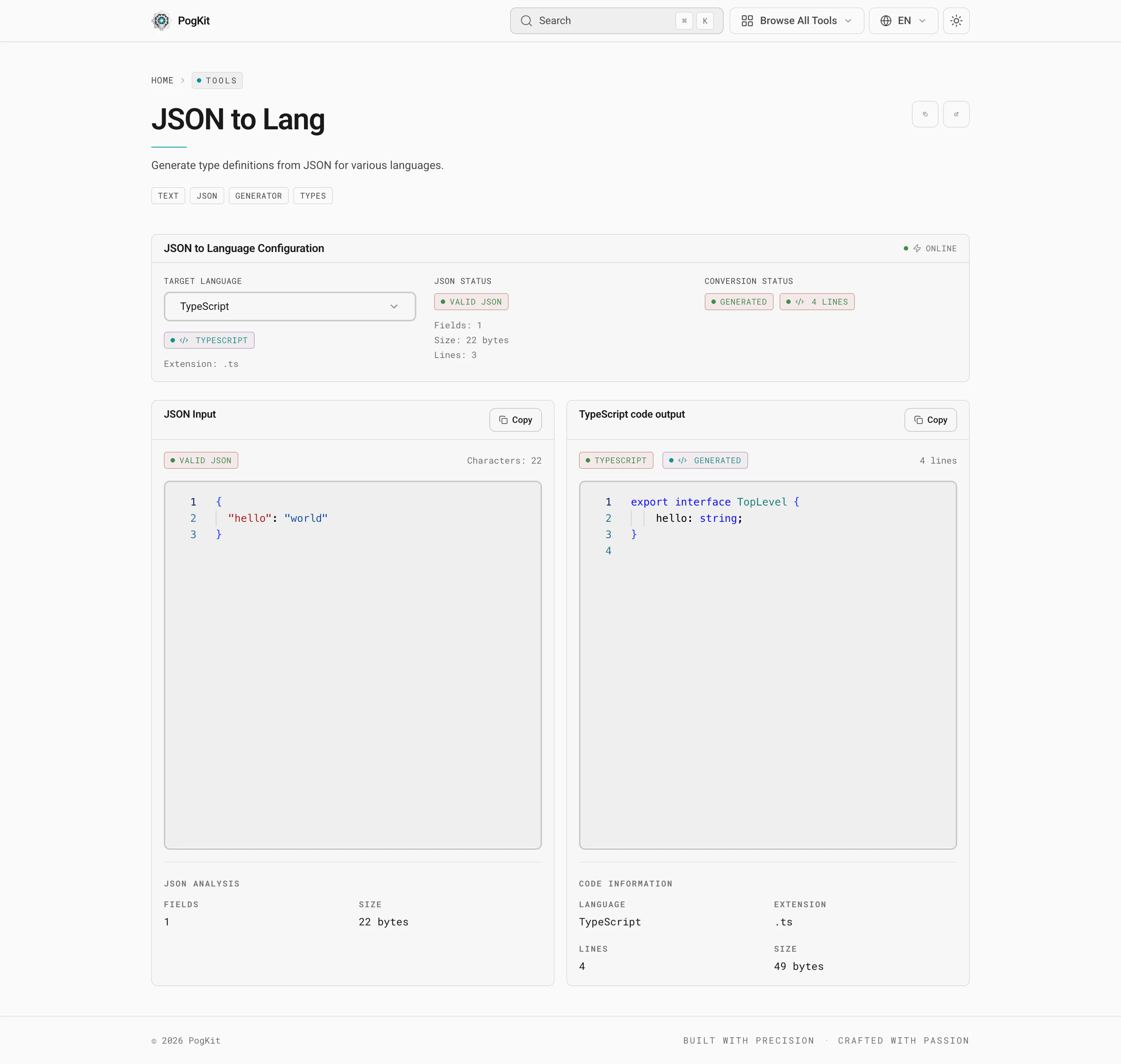Click "export interface TopLevel {" code line
1121x1064 pixels.
715,502
